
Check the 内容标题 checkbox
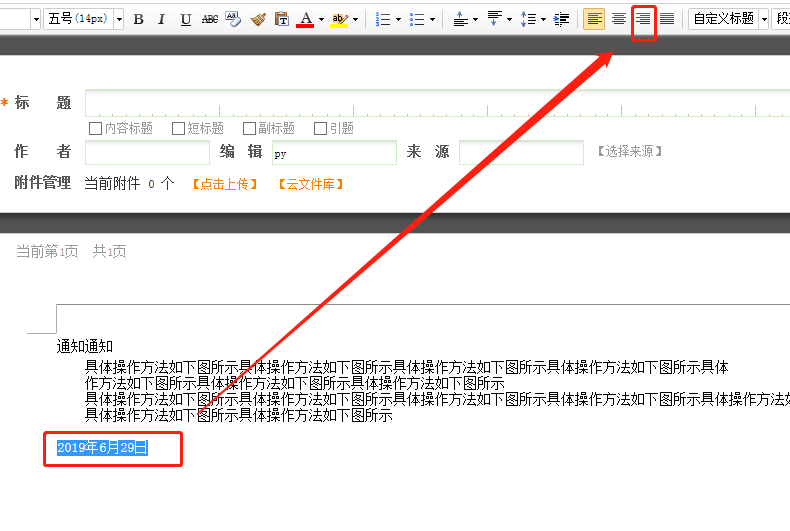pyautogui.click(x=96, y=128)
